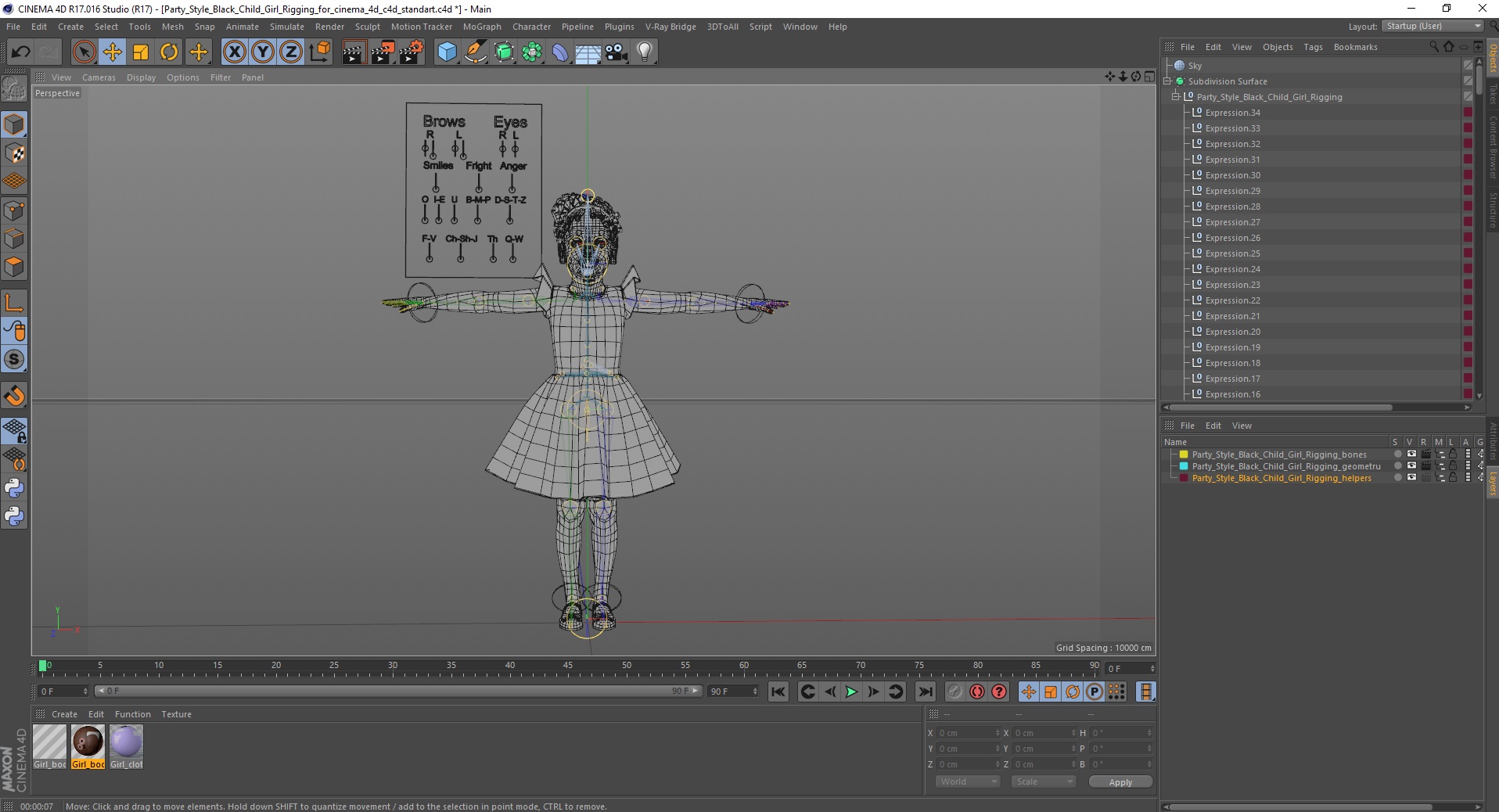Viewport: 1499px width, 812px height.
Task: Add a Floor environment object
Action: coord(588,52)
